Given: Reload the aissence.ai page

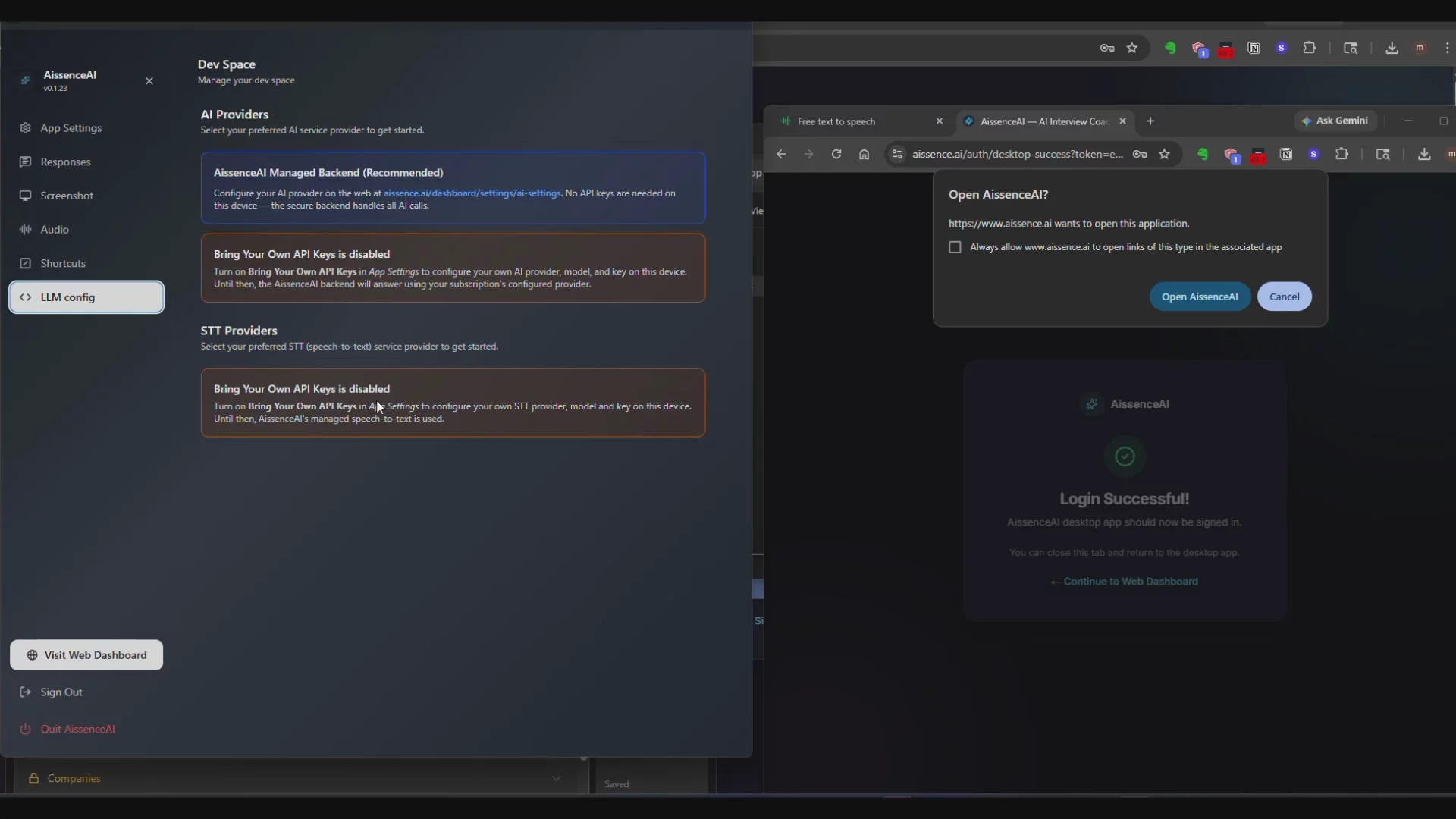Looking at the screenshot, I should tap(836, 155).
